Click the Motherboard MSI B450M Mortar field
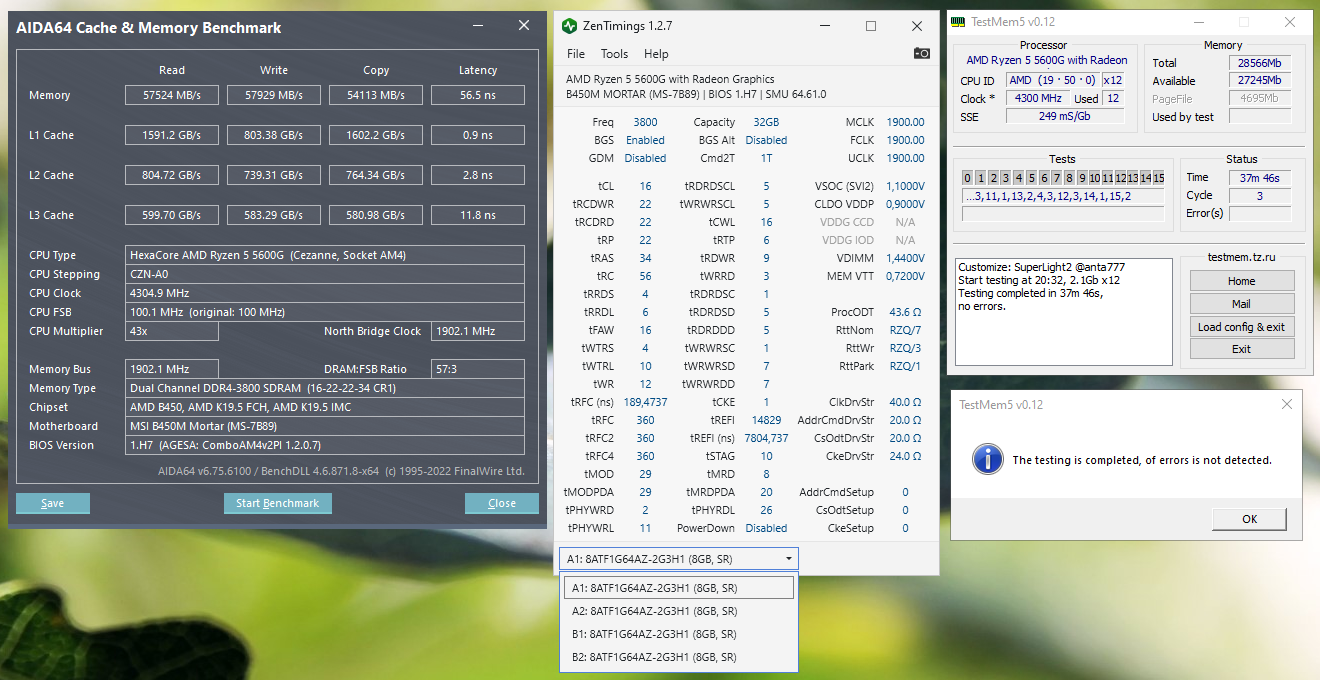Screen dimensions: 1320x680 (325, 426)
